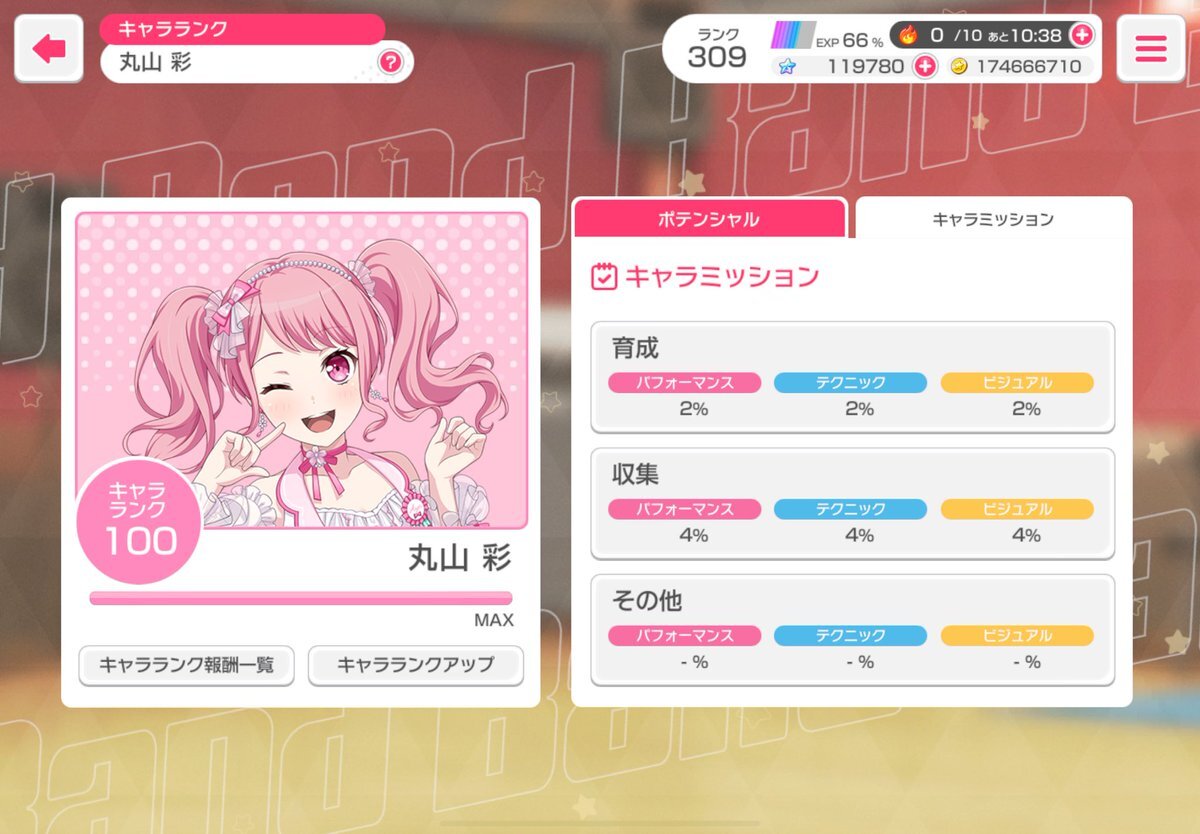
Task: Tap the character rank progress bar
Action: tap(301, 598)
